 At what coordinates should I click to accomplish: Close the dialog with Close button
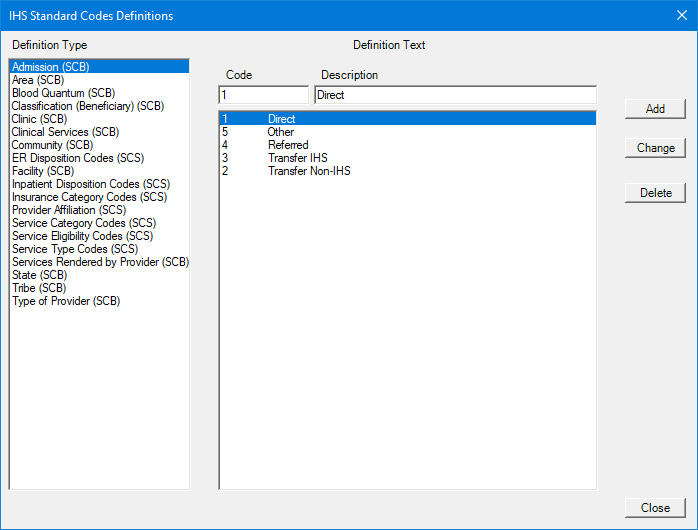click(x=655, y=508)
